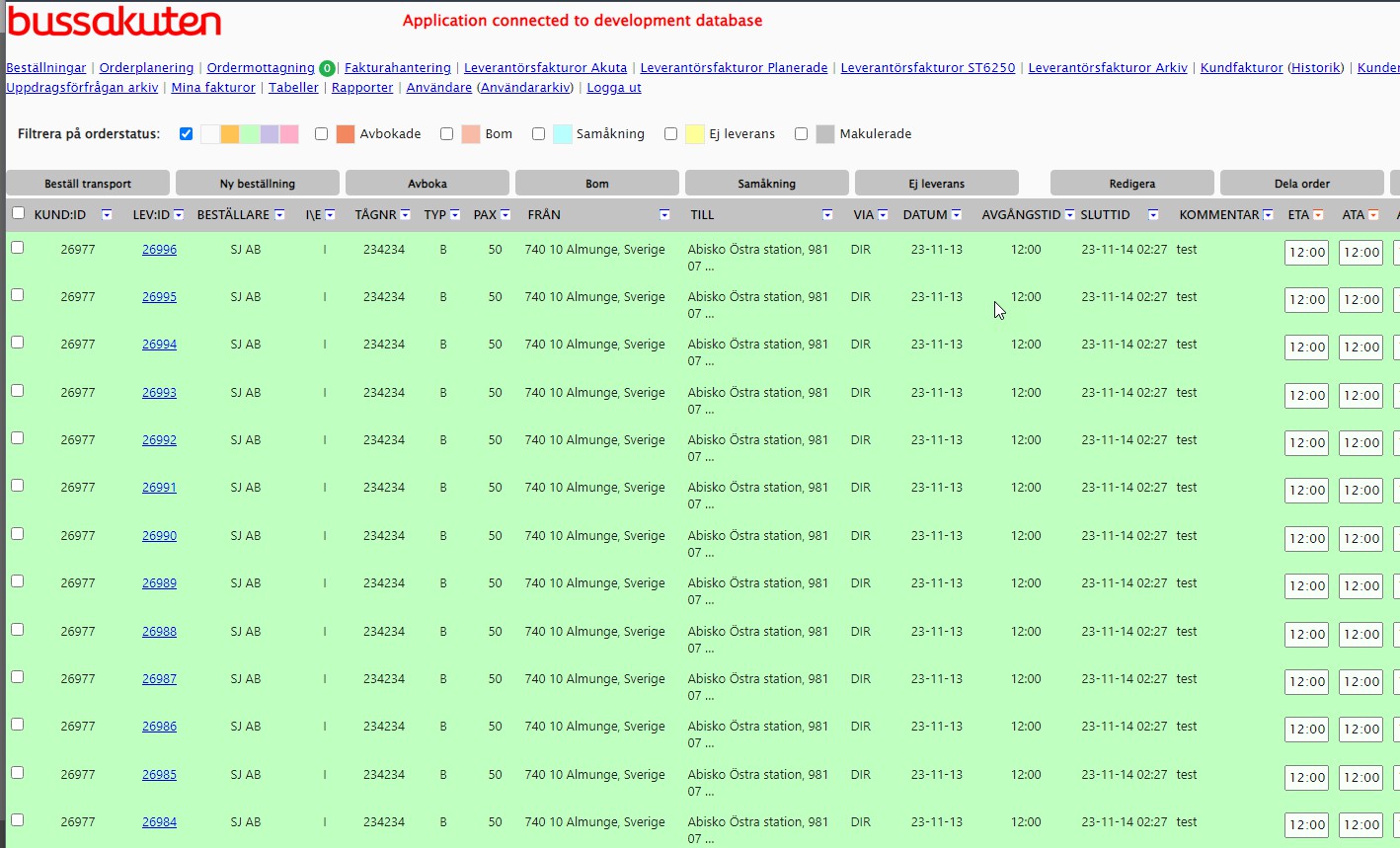Screen dimensions: 1400x848
Task: Enable the Samåkning status filter checkbox
Action: pos(538,133)
